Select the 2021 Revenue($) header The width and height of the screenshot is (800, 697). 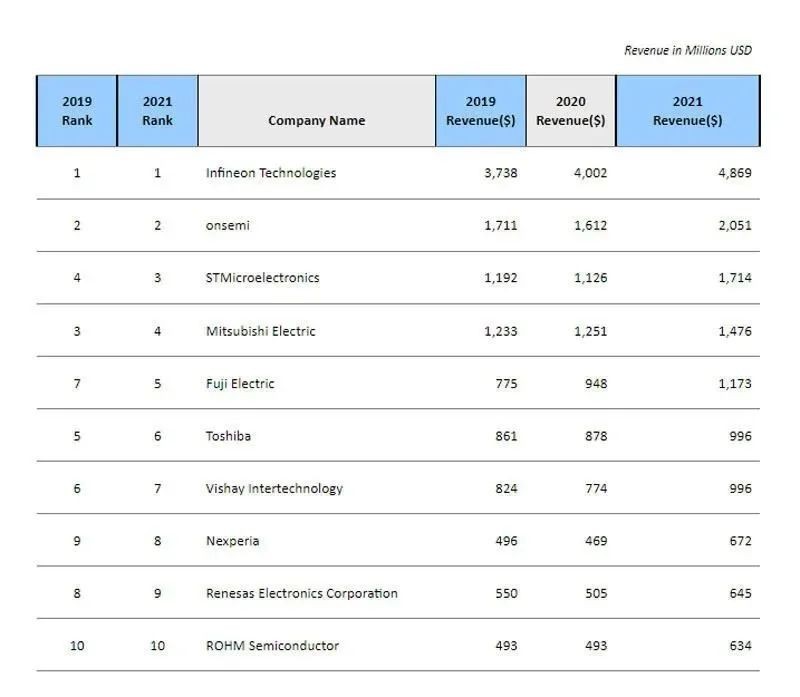(687, 111)
